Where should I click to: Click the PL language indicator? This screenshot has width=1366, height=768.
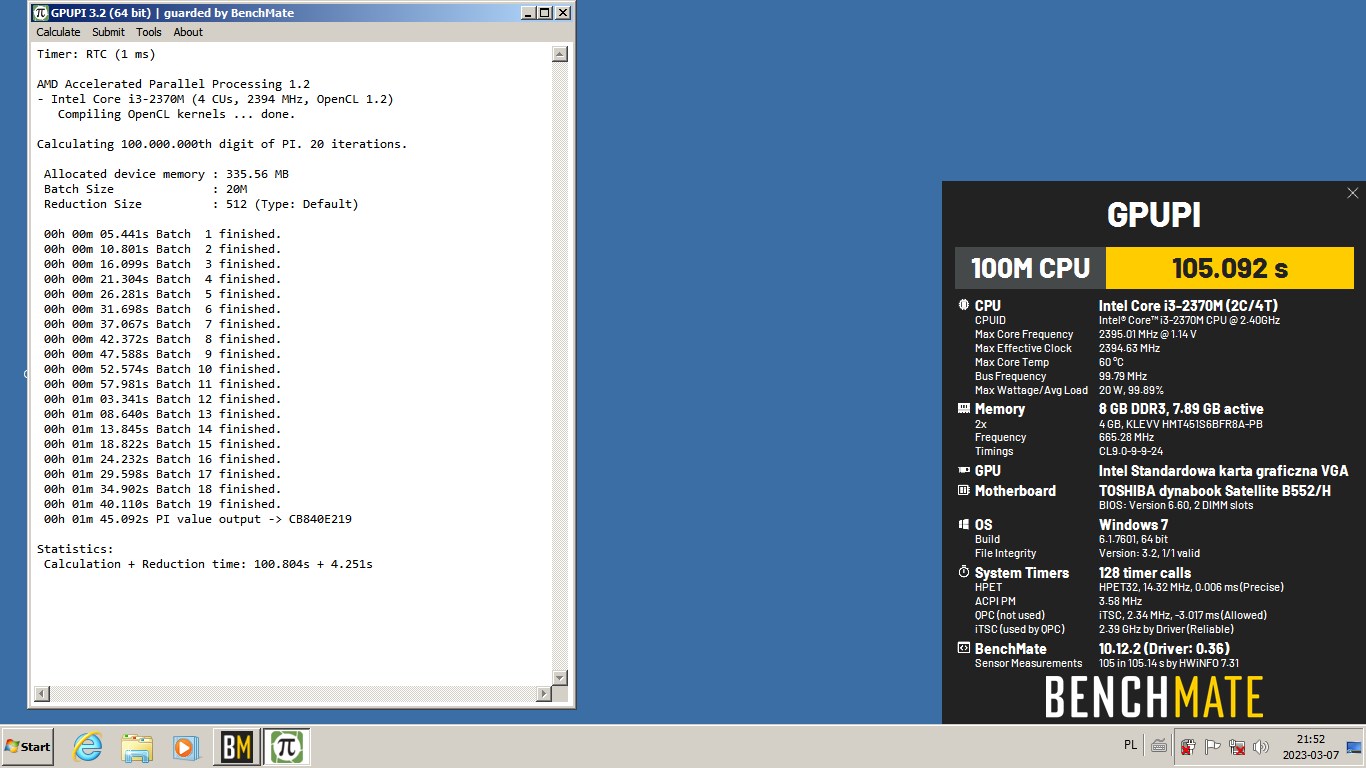[x=1130, y=745]
